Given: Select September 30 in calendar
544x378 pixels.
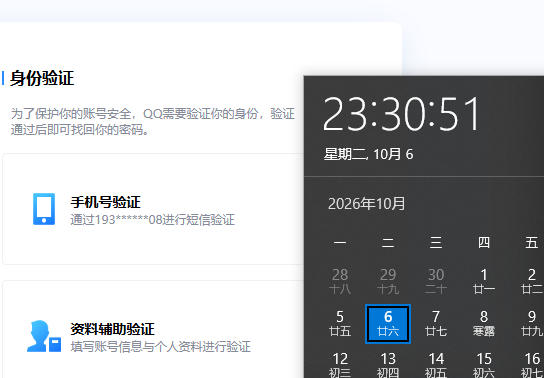Looking at the screenshot, I should pyautogui.click(x=436, y=281).
